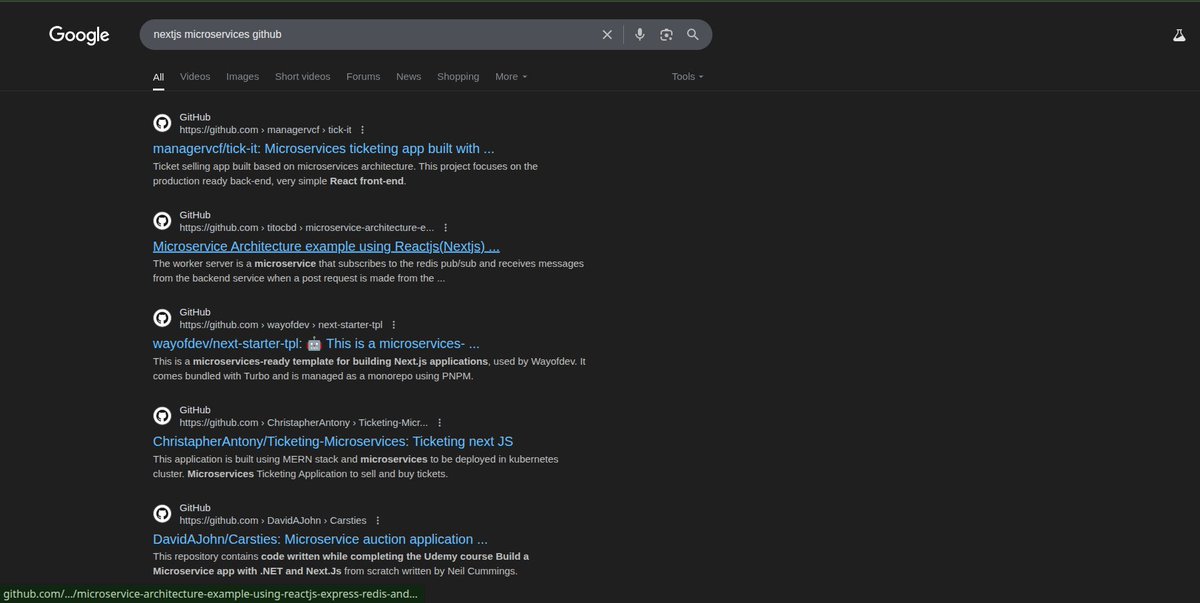The height and width of the screenshot is (603, 1200).
Task: Click URL github.com › titocbd › microservice-architecture-e...
Action: pyautogui.click(x=307, y=228)
